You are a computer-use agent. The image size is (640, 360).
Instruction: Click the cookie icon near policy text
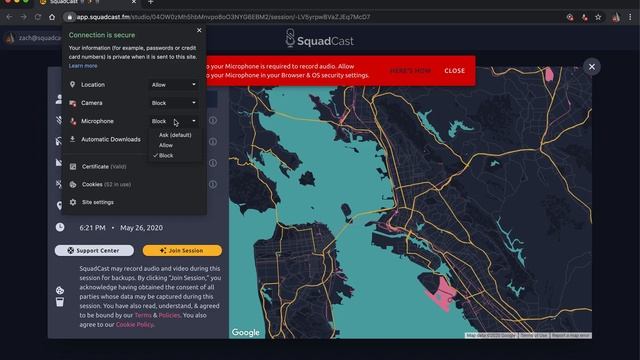(60, 290)
